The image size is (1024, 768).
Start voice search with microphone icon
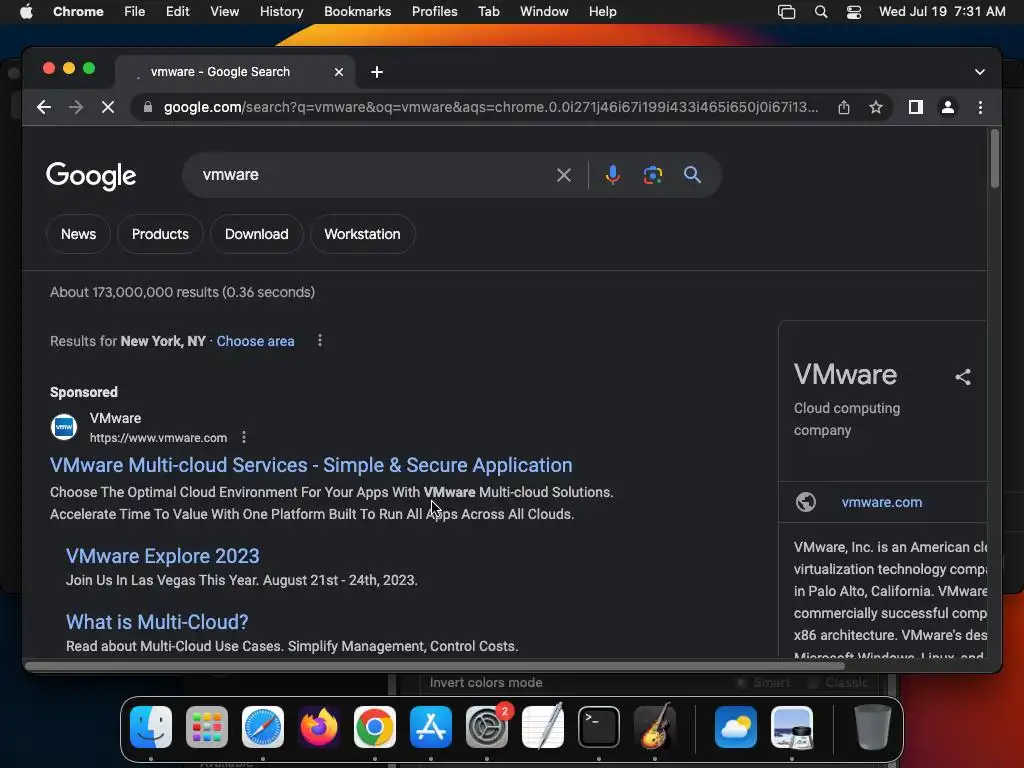click(x=613, y=175)
